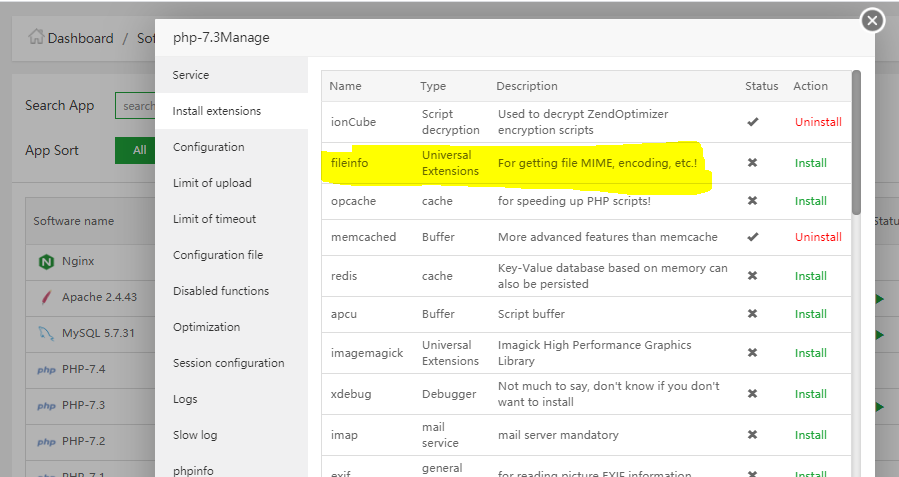
Task: Select the Disabled functions menu item
Action: 221,291
